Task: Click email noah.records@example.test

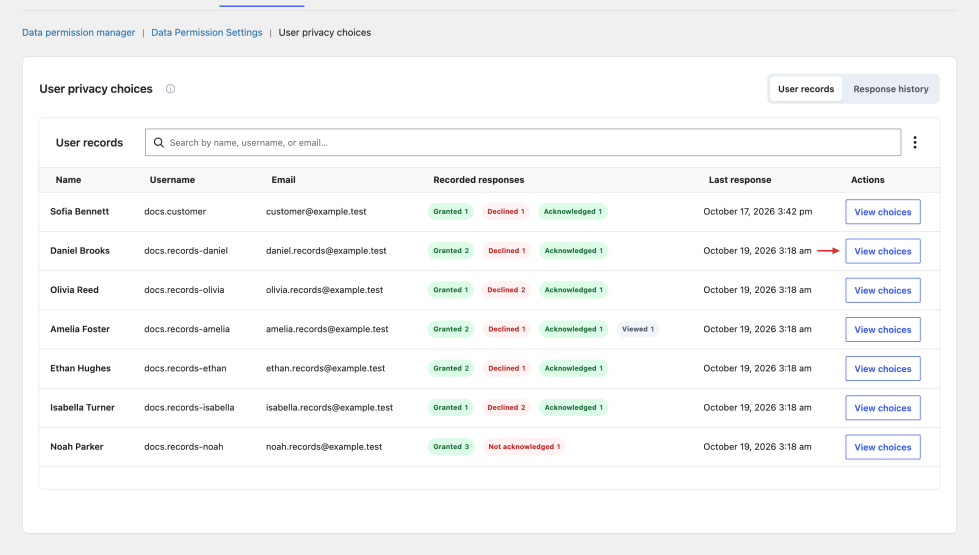Action: [324, 446]
